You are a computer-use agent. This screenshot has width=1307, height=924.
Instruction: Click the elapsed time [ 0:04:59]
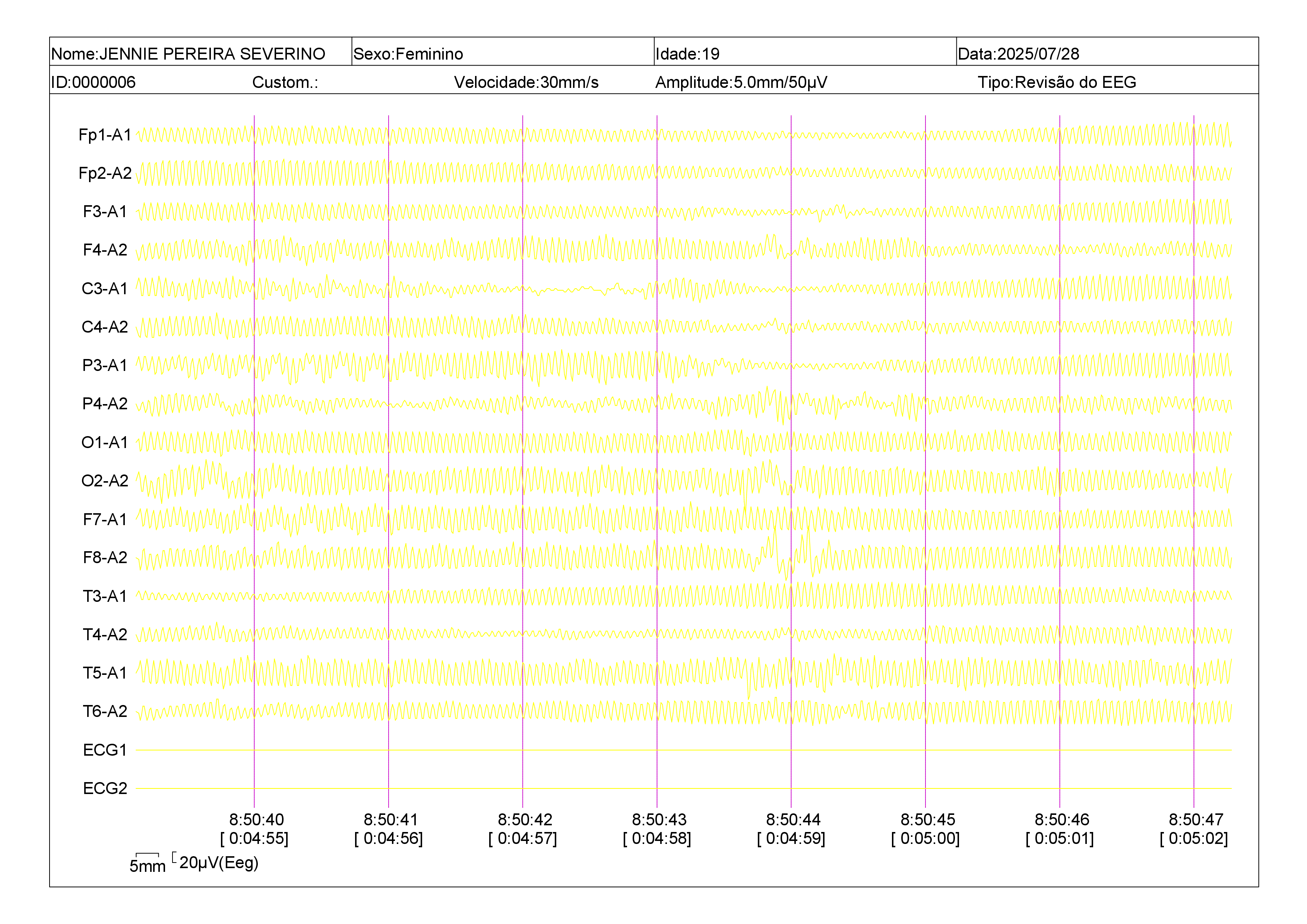pyautogui.click(x=791, y=839)
